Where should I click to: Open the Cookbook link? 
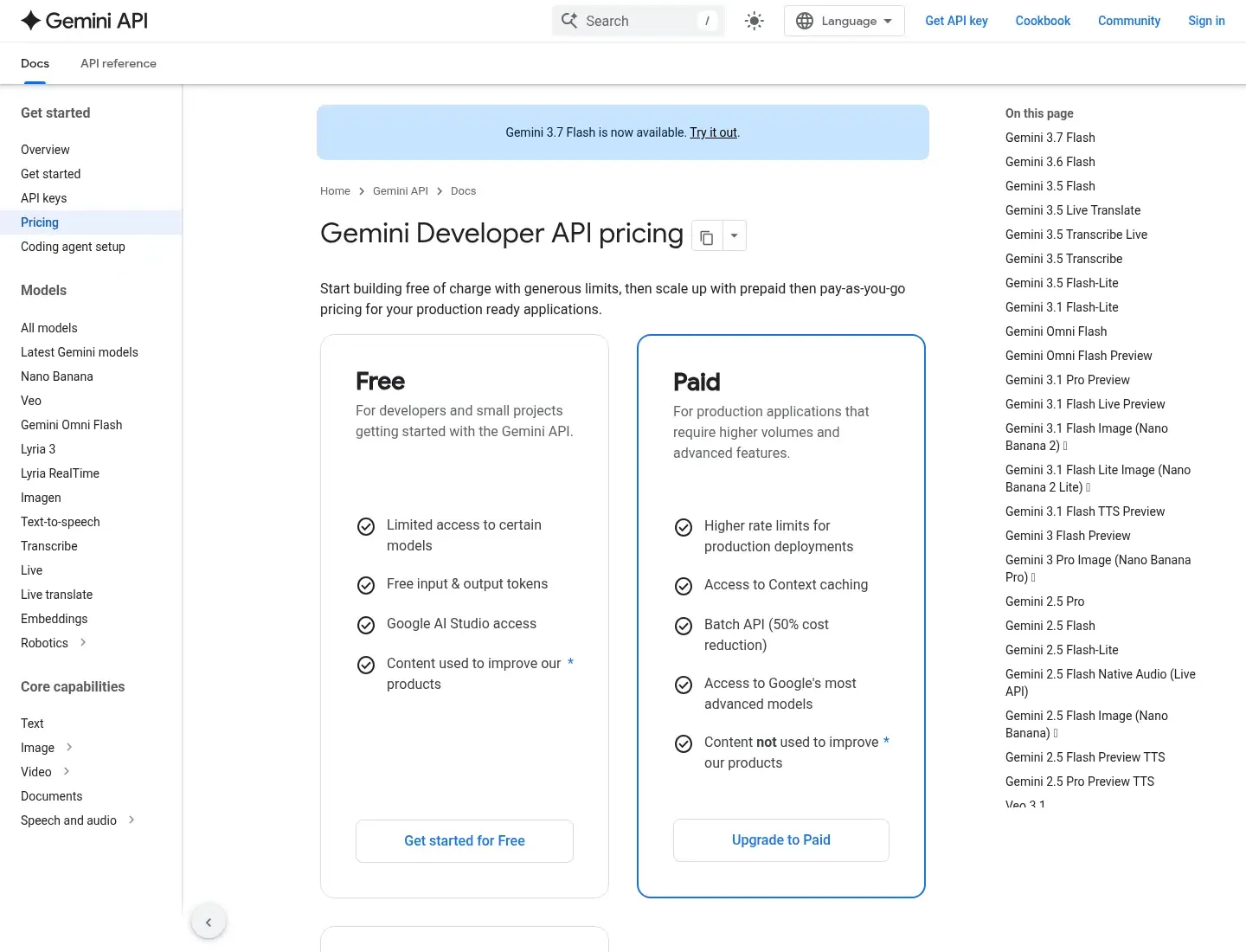tap(1043, 21)
